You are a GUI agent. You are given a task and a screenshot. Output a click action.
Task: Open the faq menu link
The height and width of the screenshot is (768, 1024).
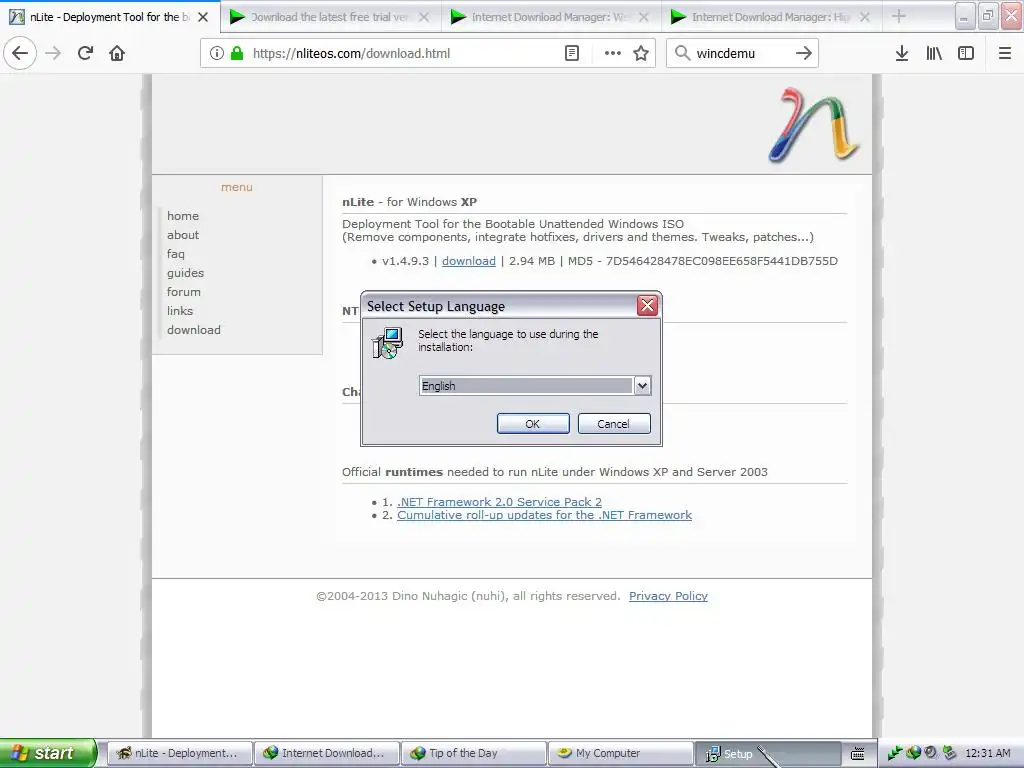click(x=176, y=253)
